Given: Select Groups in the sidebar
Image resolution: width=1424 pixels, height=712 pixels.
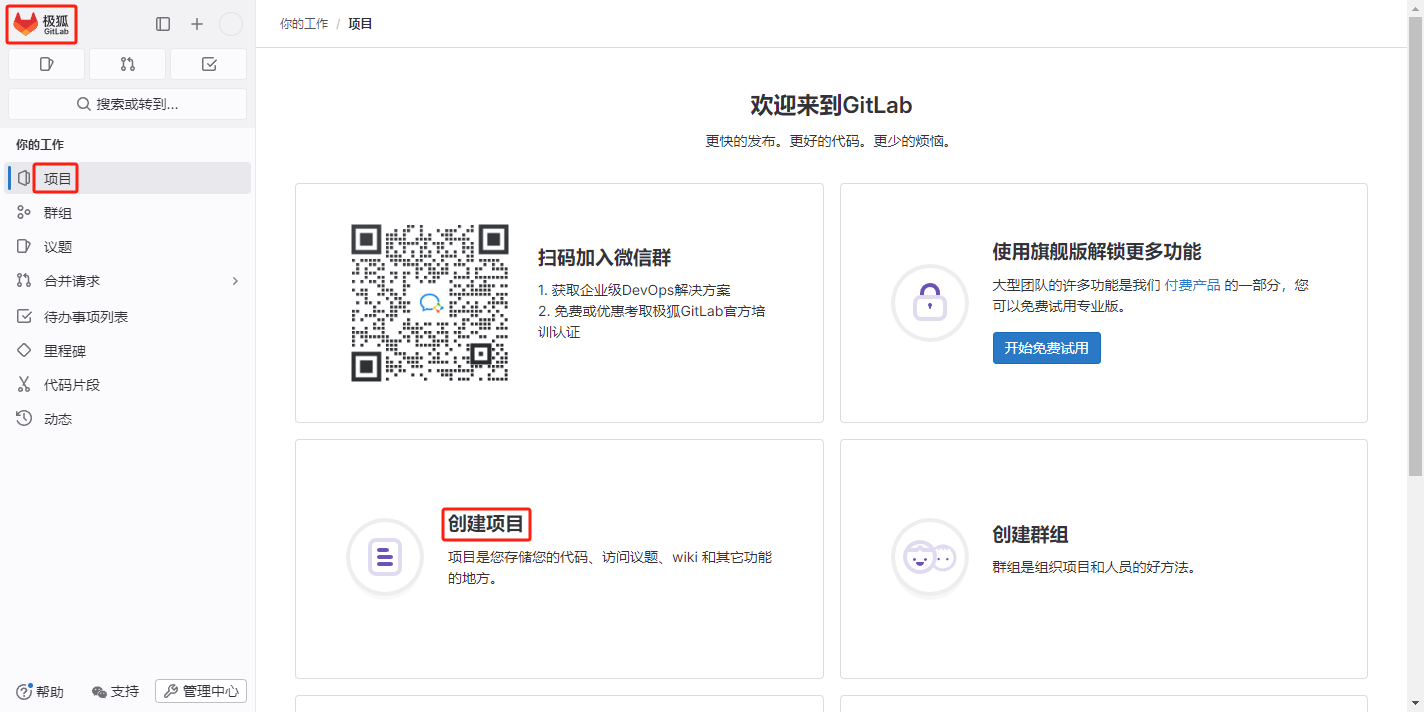Looking at the screenshot, I should 58,213.
